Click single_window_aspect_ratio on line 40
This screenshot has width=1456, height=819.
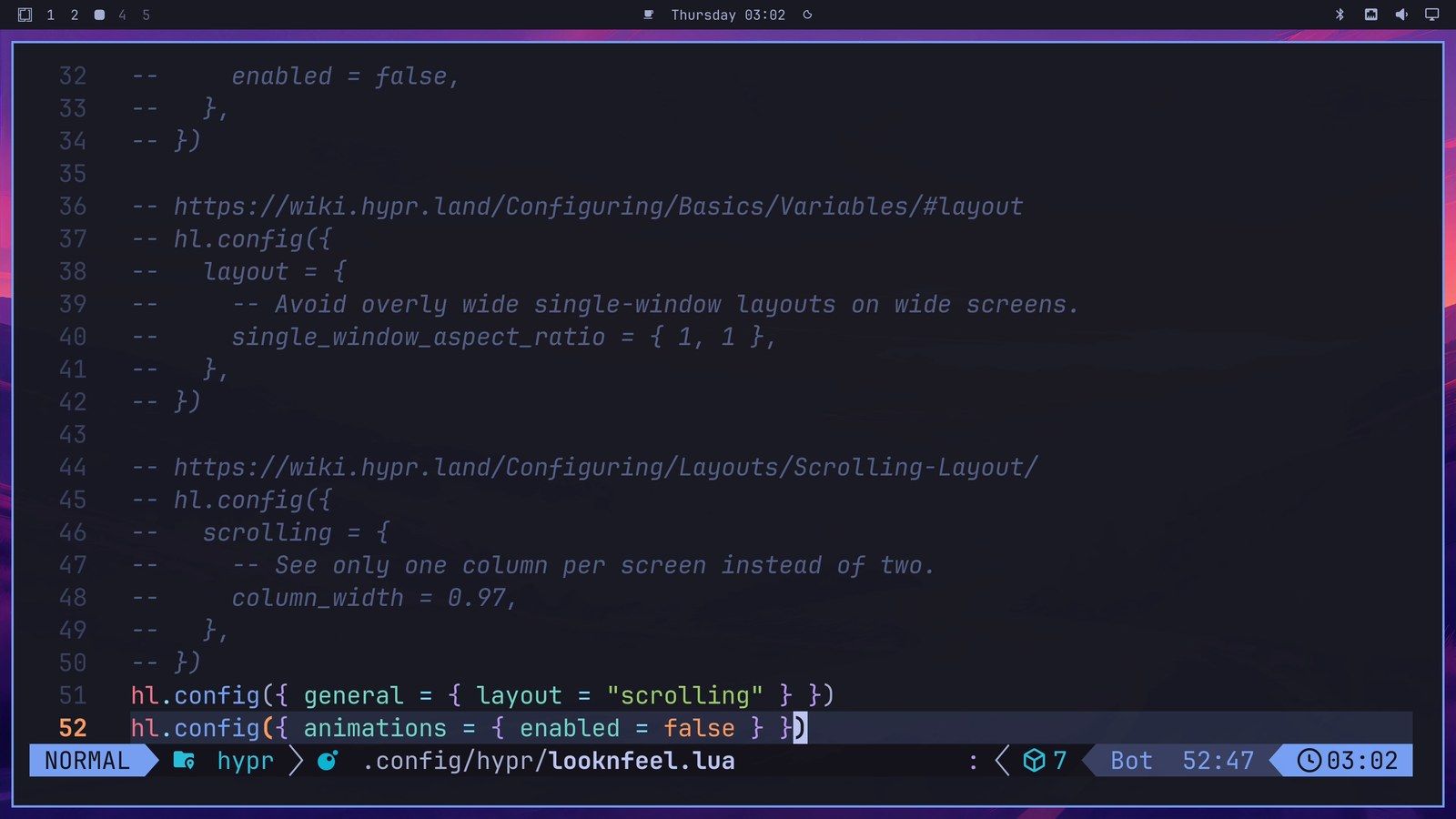(418, 338)
